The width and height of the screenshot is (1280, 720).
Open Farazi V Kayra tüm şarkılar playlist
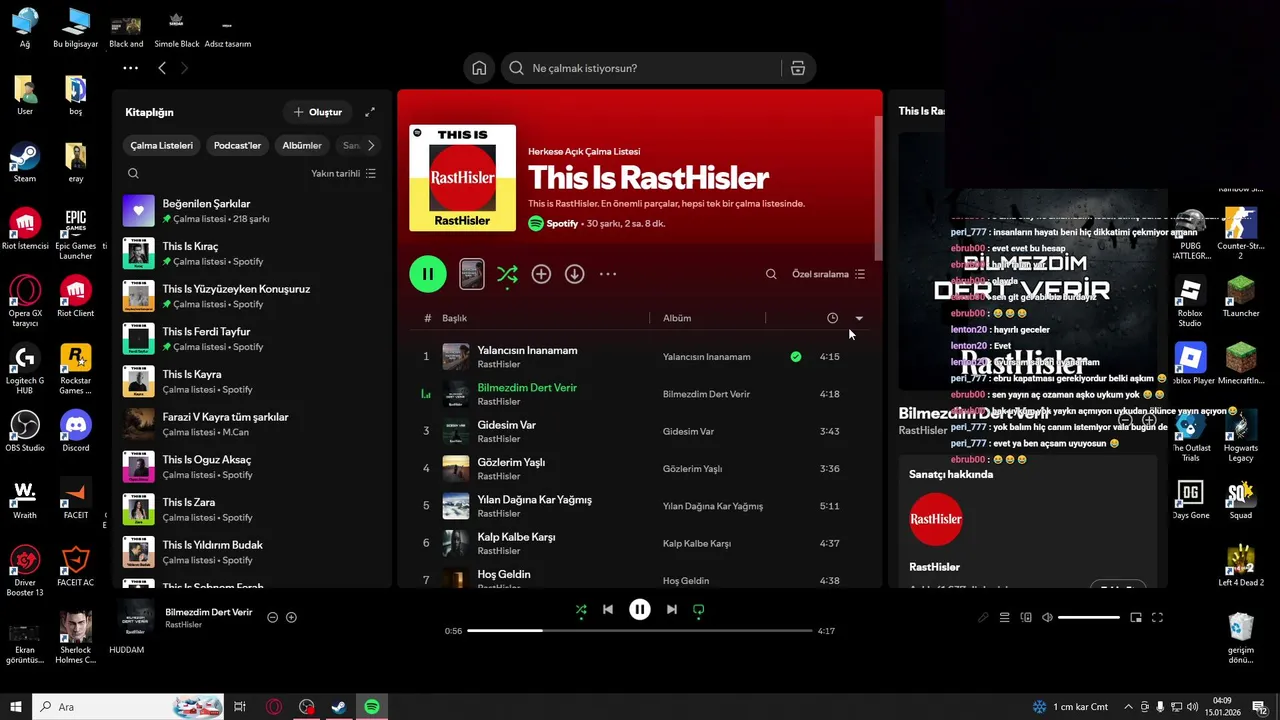coord(250,424)
